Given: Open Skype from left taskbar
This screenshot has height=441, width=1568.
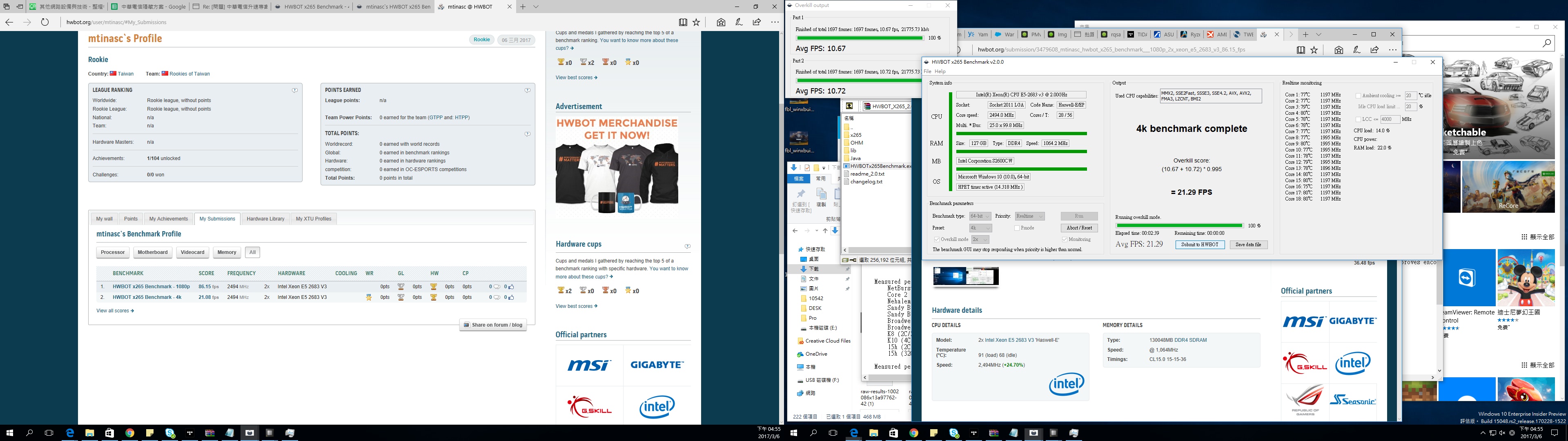Looking at the screenshot, I should (170, 433).
